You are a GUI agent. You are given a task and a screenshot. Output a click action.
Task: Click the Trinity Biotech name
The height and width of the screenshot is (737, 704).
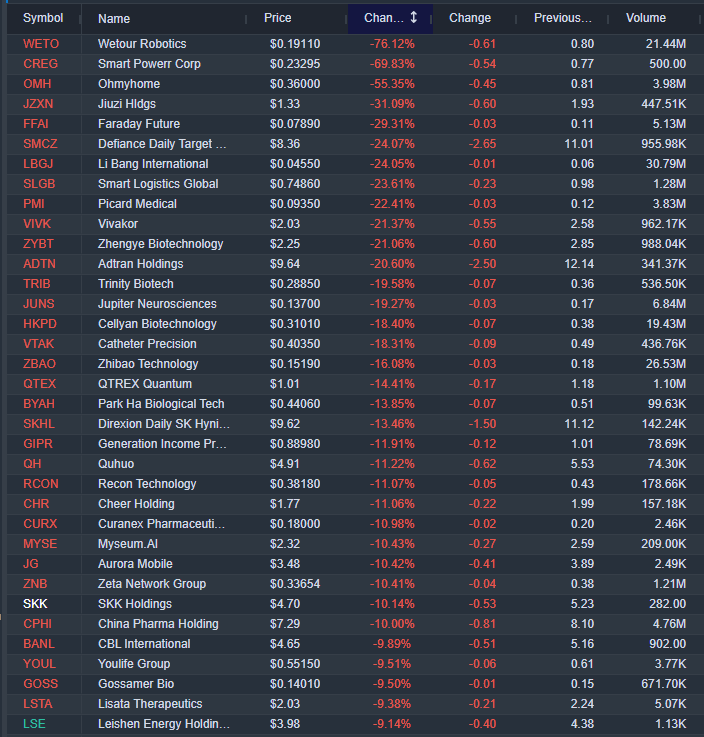(x=135, y=284)
